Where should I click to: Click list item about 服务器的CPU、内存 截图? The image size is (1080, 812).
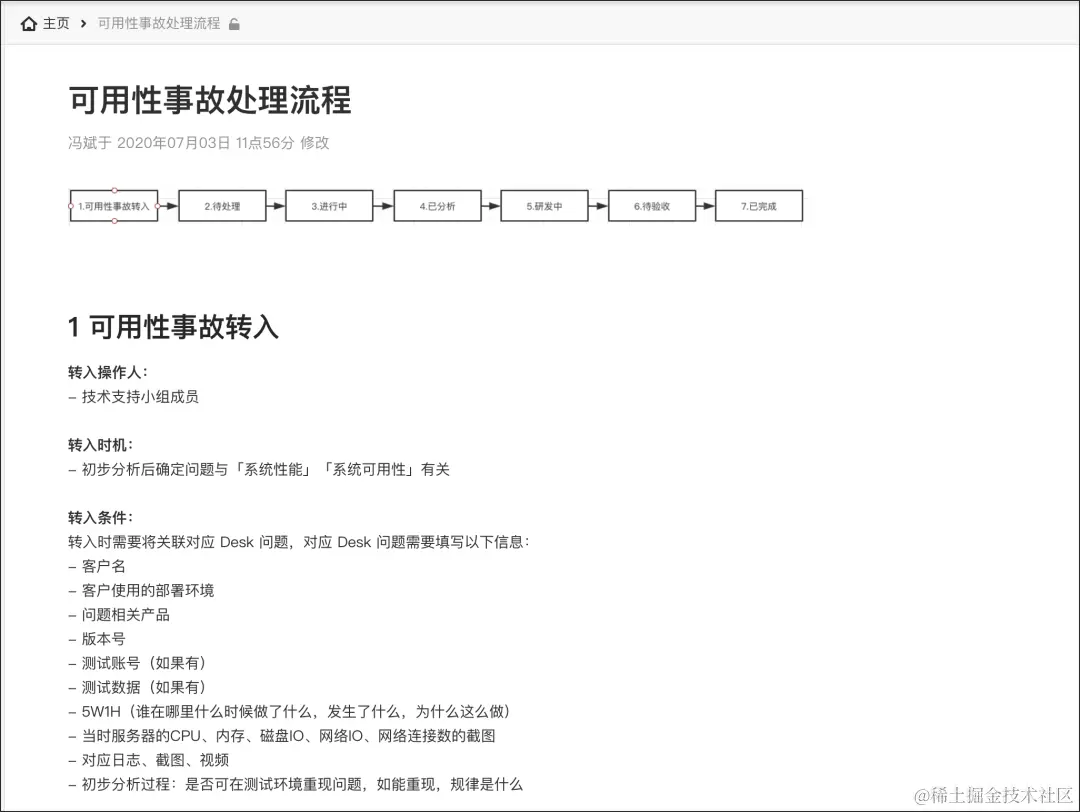(282, 736)
